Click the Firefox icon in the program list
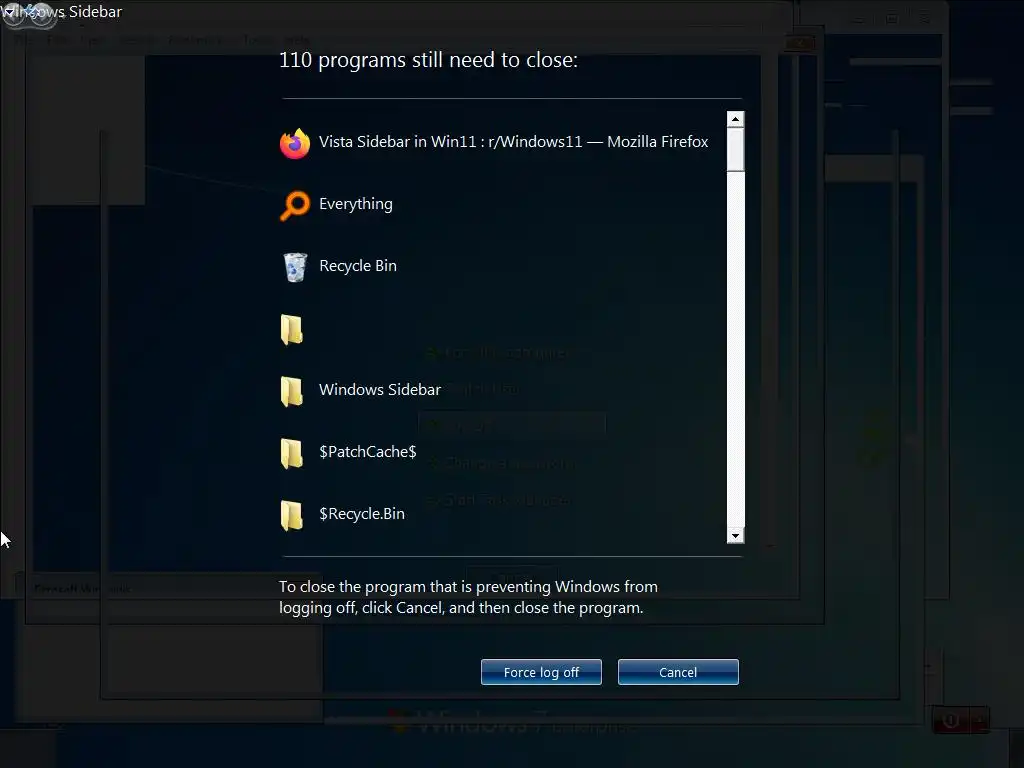 click(x=295, y=143)
